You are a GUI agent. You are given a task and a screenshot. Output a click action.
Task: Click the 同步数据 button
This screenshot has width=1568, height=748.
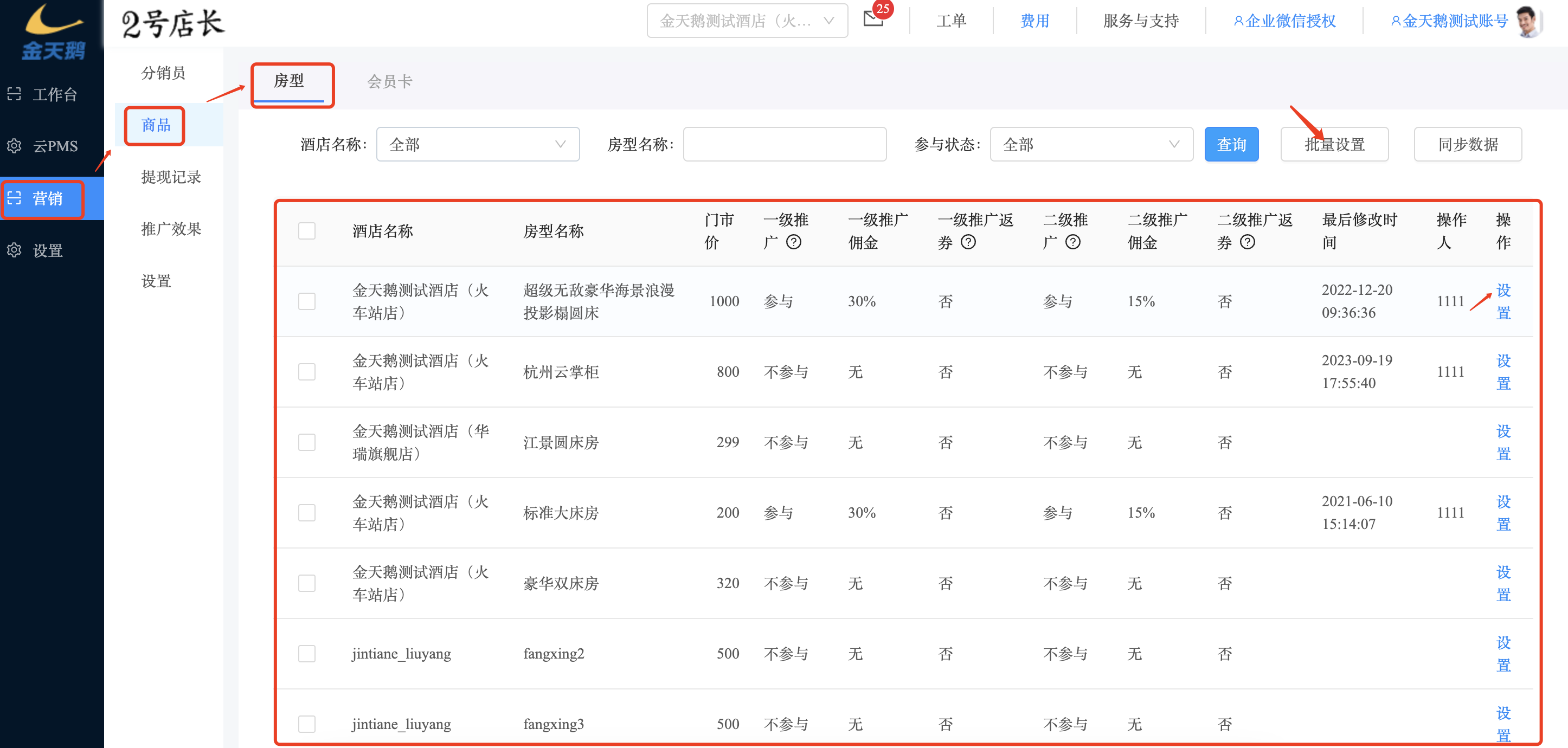click(1468, 144)
